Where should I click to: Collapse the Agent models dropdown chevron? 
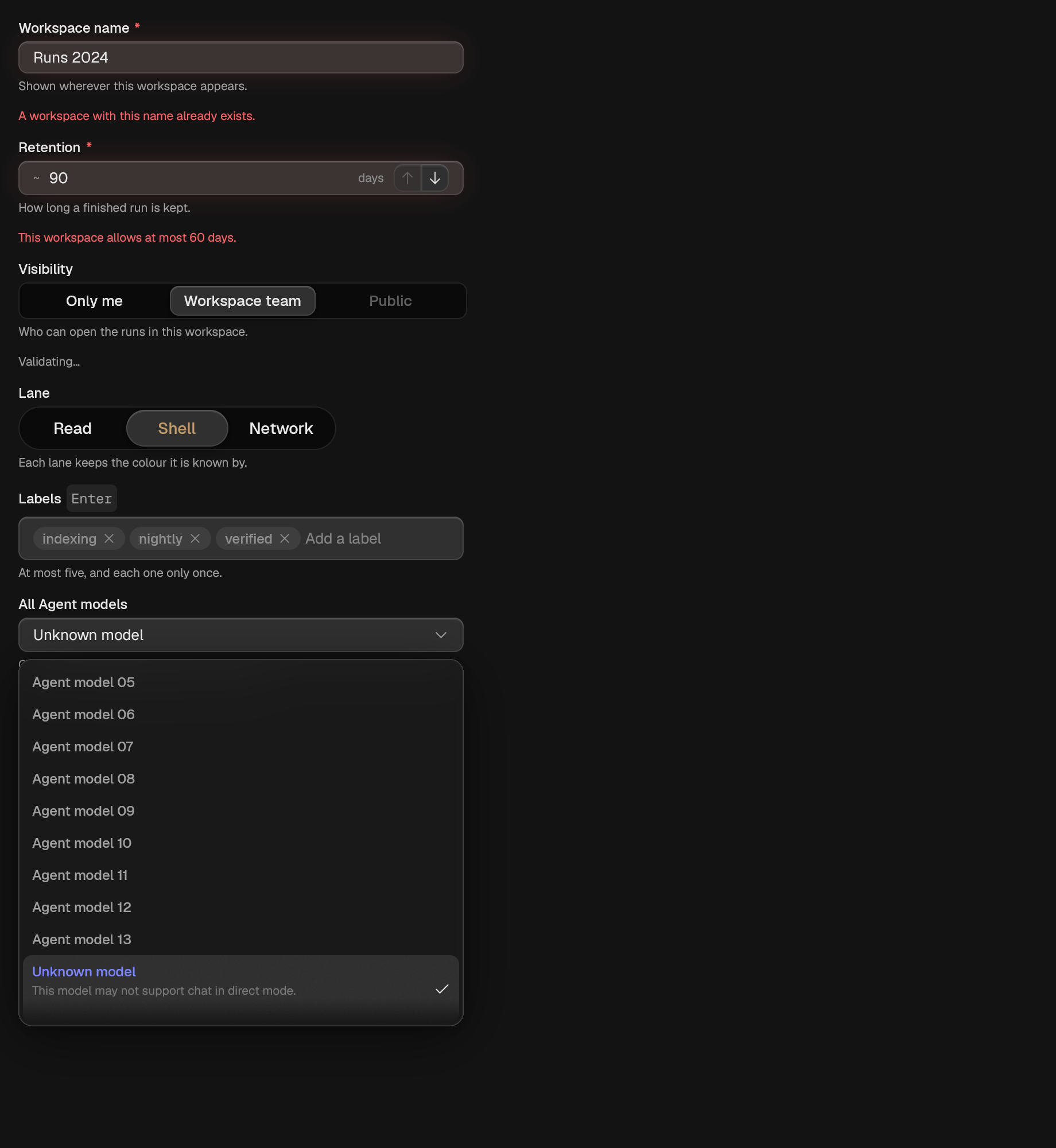pos(441,635)
